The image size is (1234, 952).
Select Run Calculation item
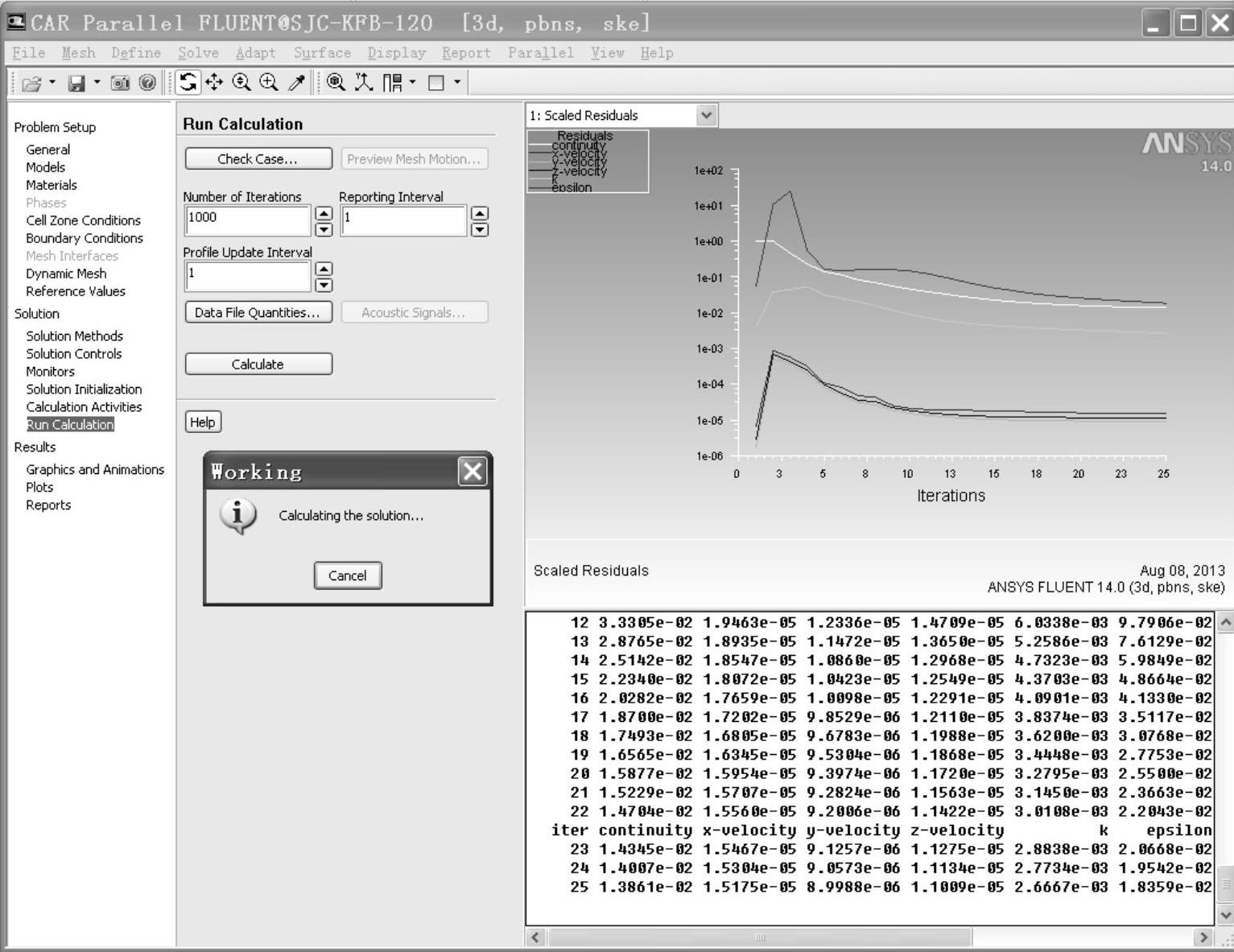[x=70, y=425]
